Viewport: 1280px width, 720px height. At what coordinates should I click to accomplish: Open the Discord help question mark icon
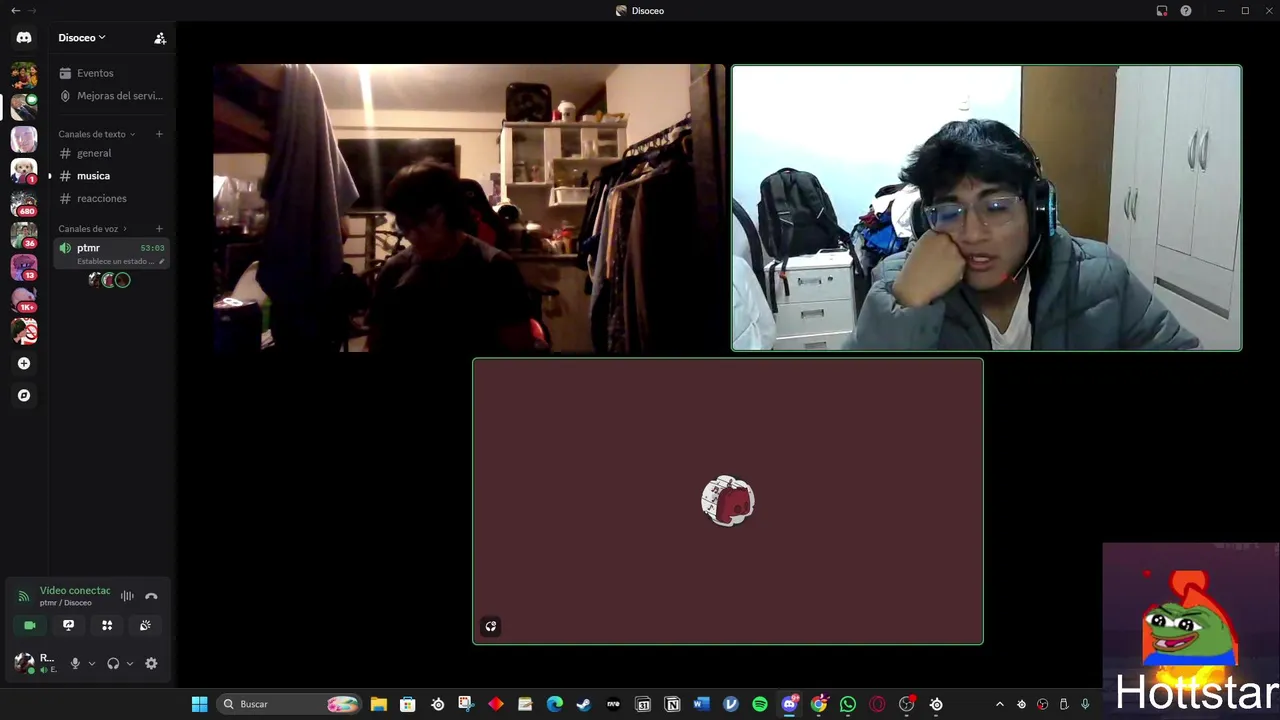1186,11
